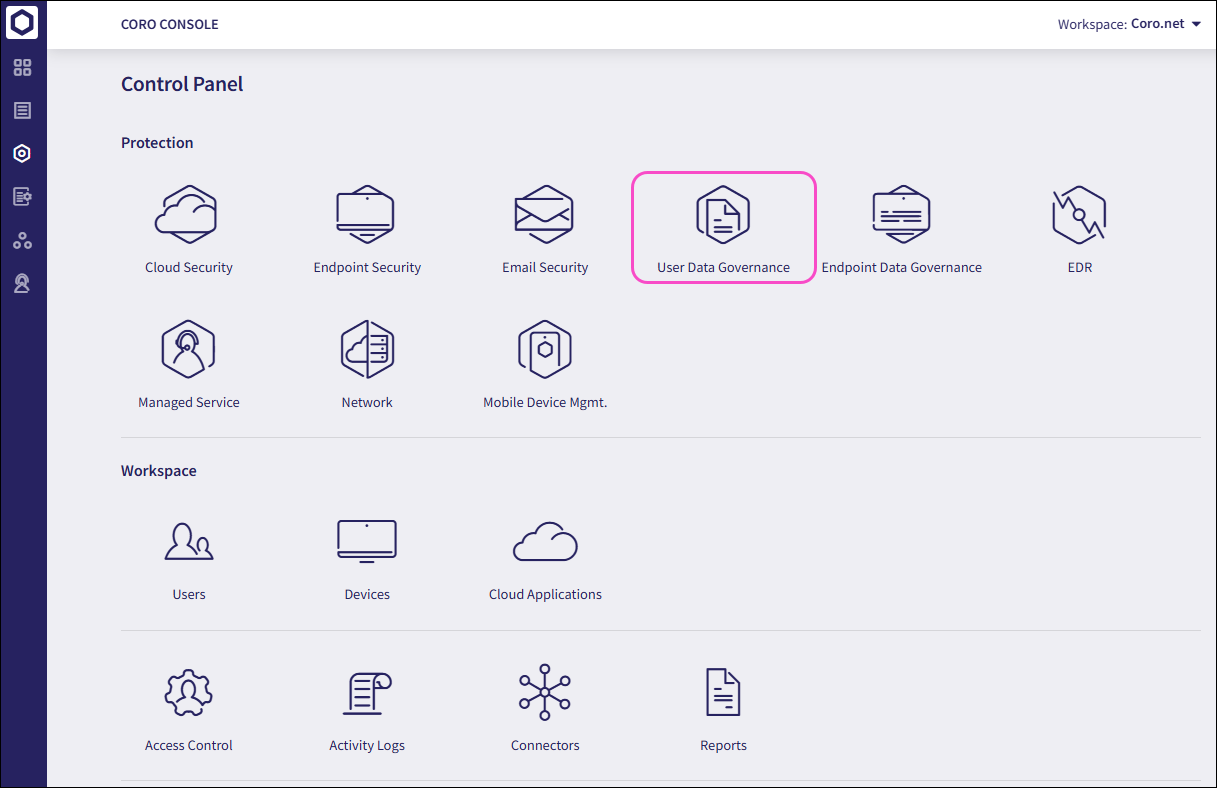Click the EDR icon
Image resolution: width=1217 pixels, height=788 pixels.
pyautogui.click(x=1079, y=215)
